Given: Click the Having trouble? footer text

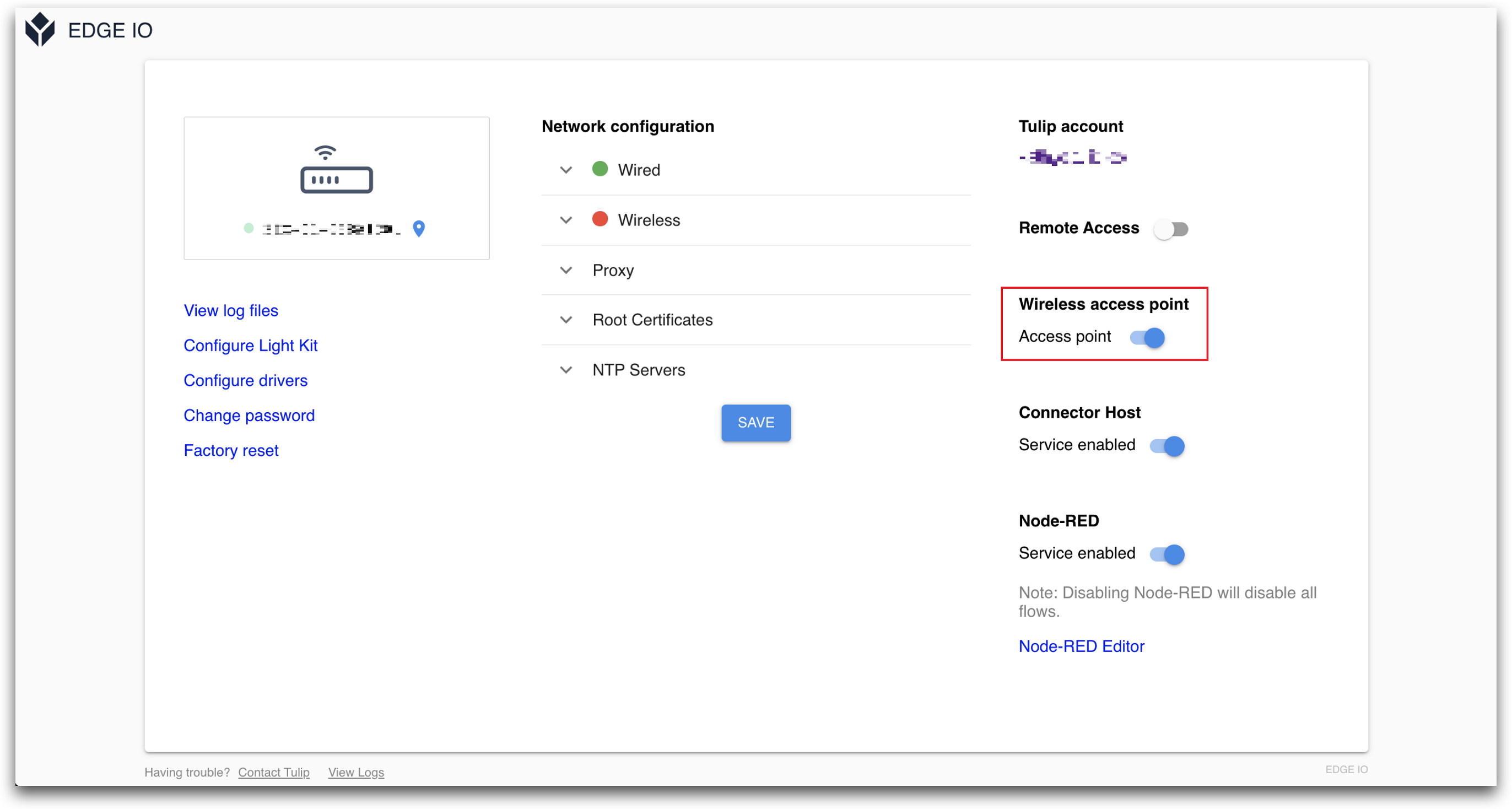Looking at the screenshot, I should tap(187, 773).
